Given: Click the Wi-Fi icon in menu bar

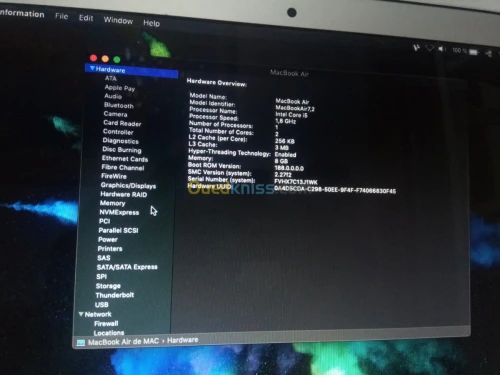Looking at the screenshot, I should [x=429, y=48].
